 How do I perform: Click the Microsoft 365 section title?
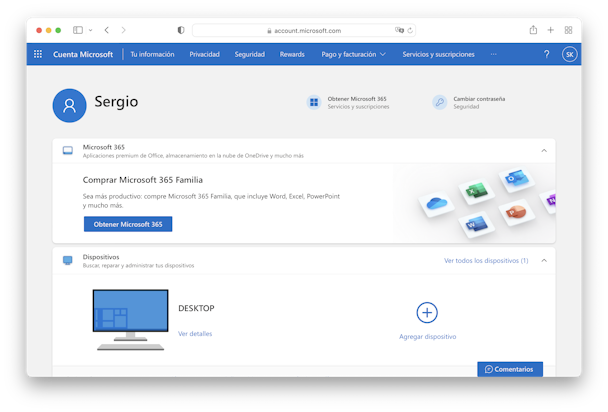[x=104, y=147]
